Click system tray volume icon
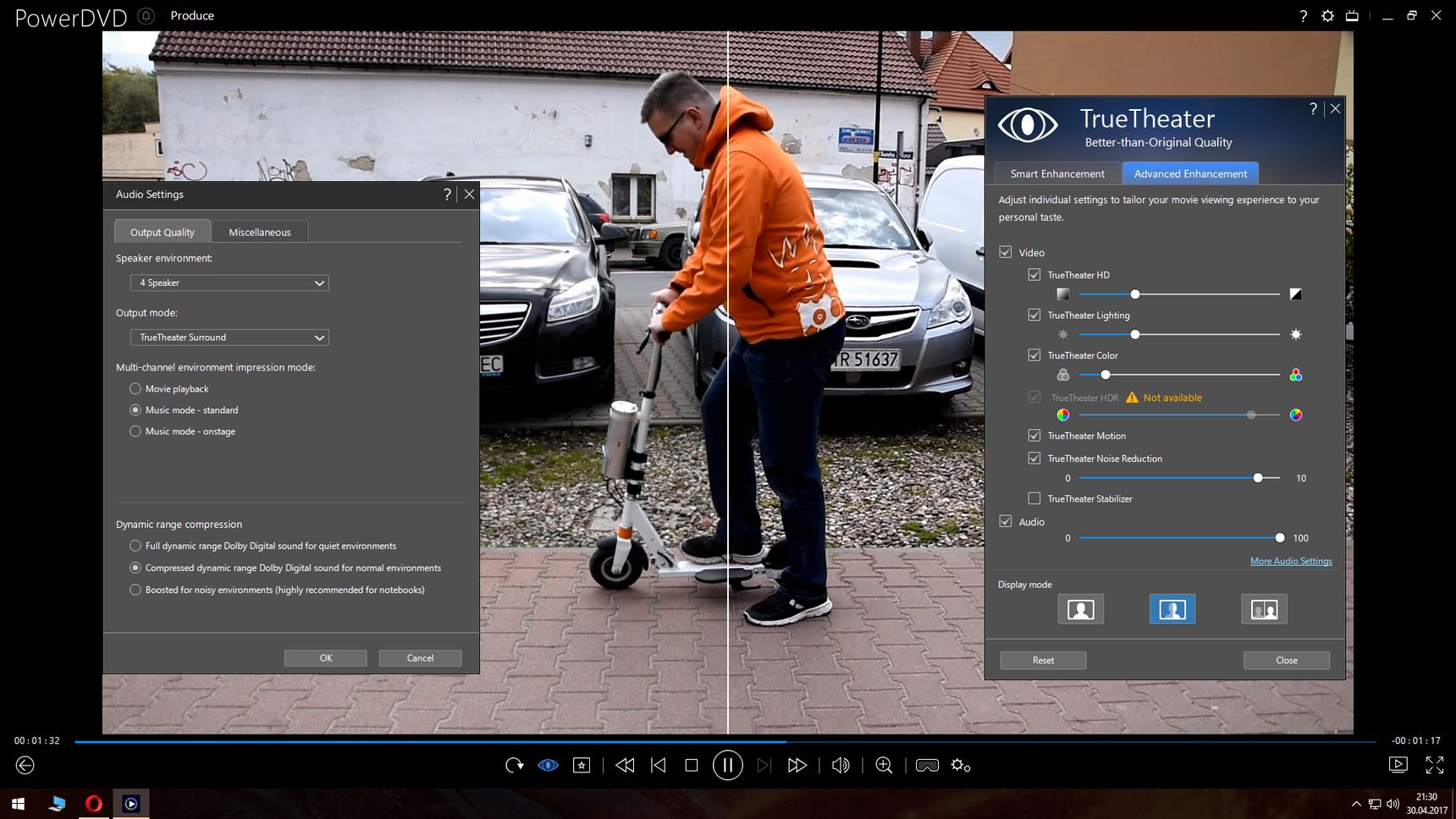Viewport: 1456px width, 819px height. point(1393,804)
